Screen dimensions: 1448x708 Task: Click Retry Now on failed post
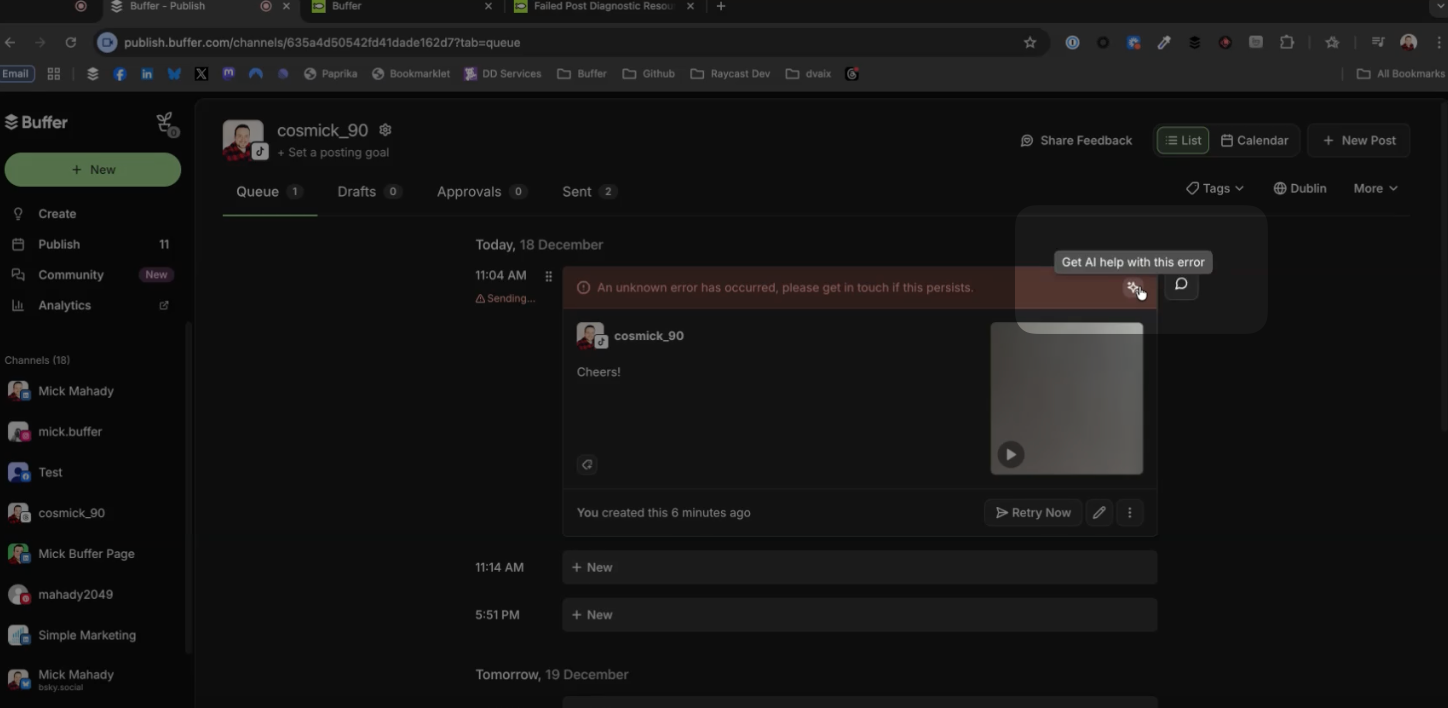pyautogui.click(x=1033, y=513)
